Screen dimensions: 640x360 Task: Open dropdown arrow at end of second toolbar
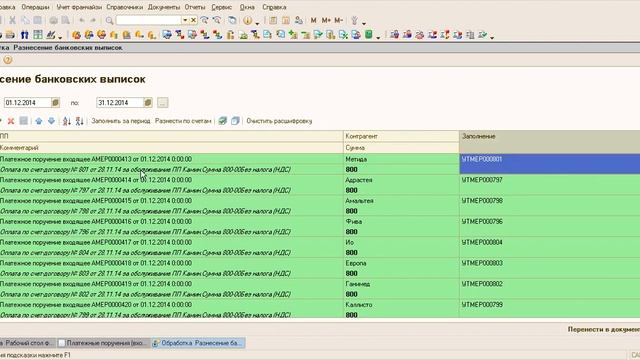(x=492, y=37)
